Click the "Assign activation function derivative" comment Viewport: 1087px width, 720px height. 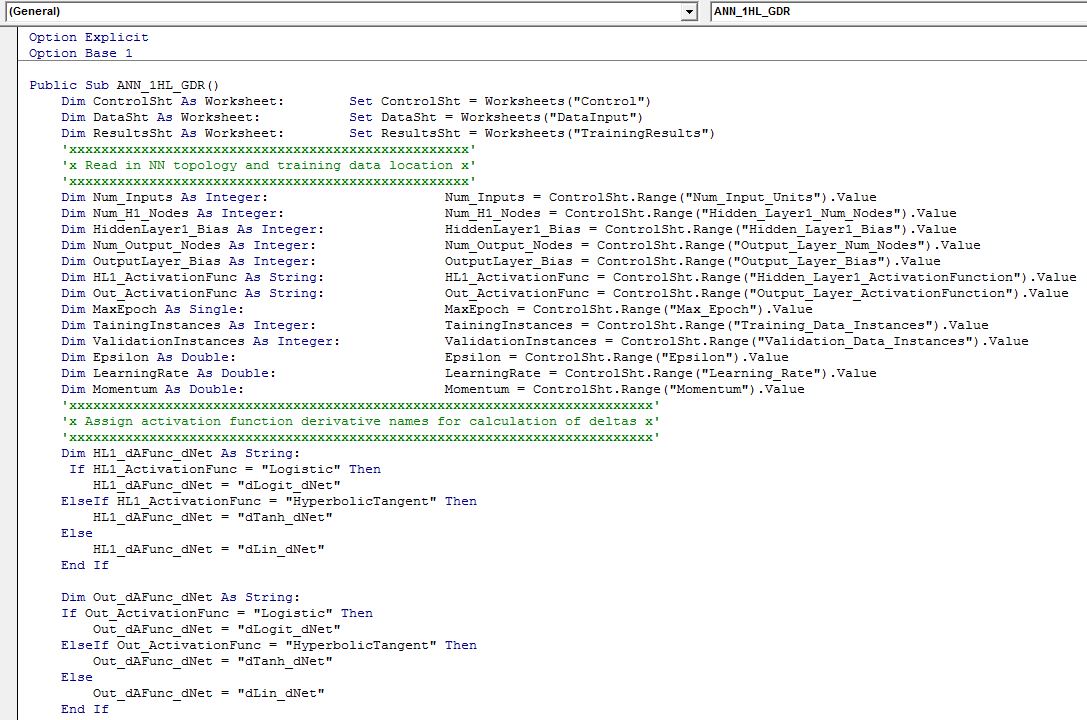(360, 421)
